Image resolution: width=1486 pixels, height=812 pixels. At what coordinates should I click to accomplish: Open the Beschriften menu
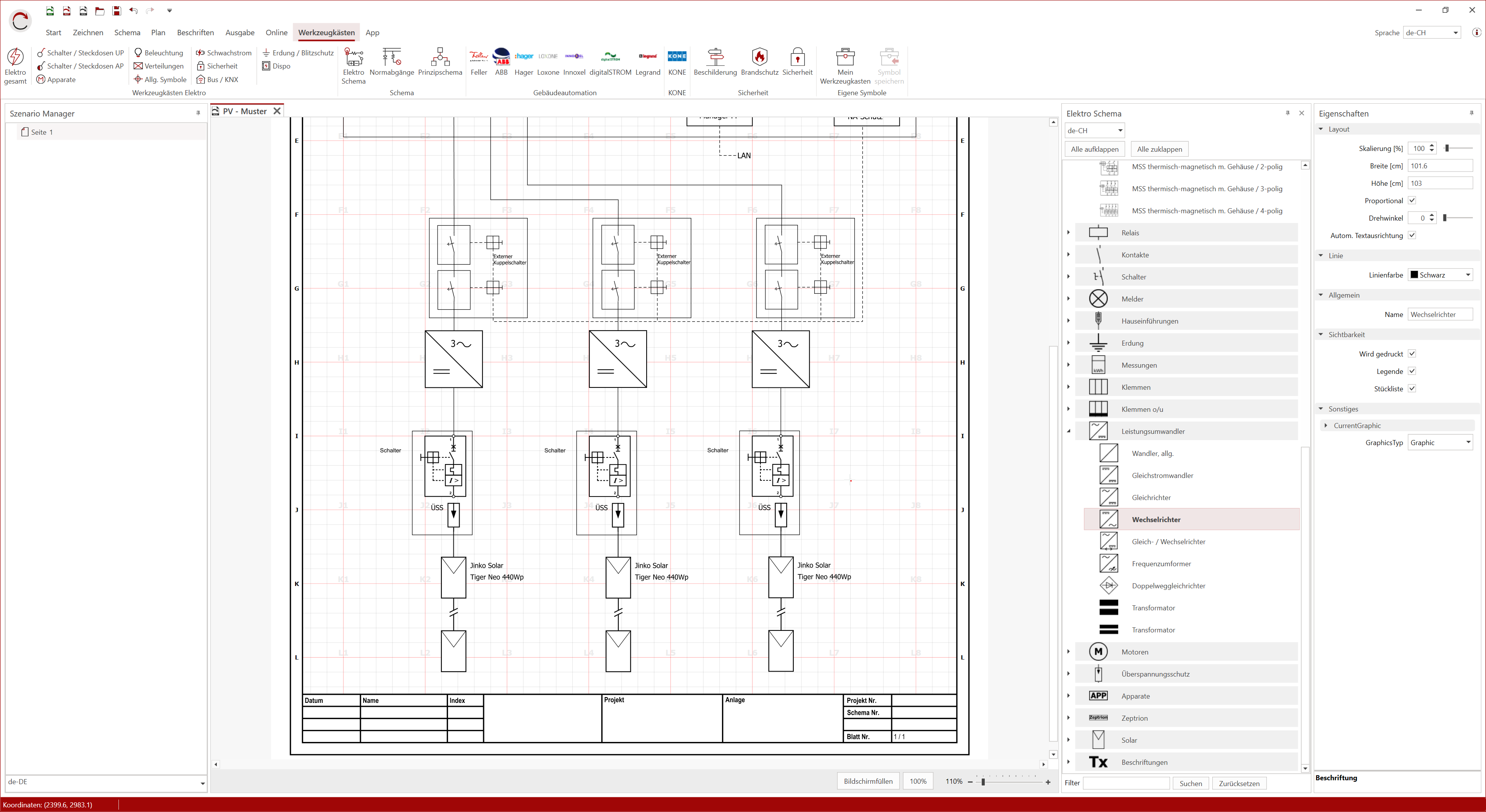(195, 32)
